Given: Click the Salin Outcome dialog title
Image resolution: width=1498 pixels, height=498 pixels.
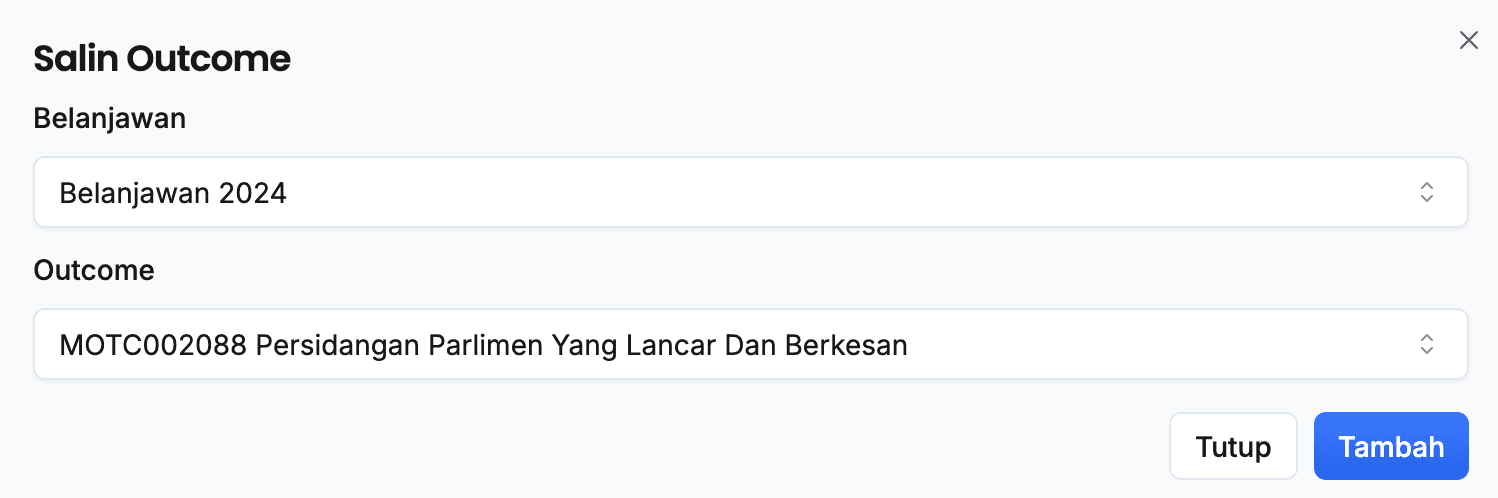Looking at the screenshot, I should 162,59.
